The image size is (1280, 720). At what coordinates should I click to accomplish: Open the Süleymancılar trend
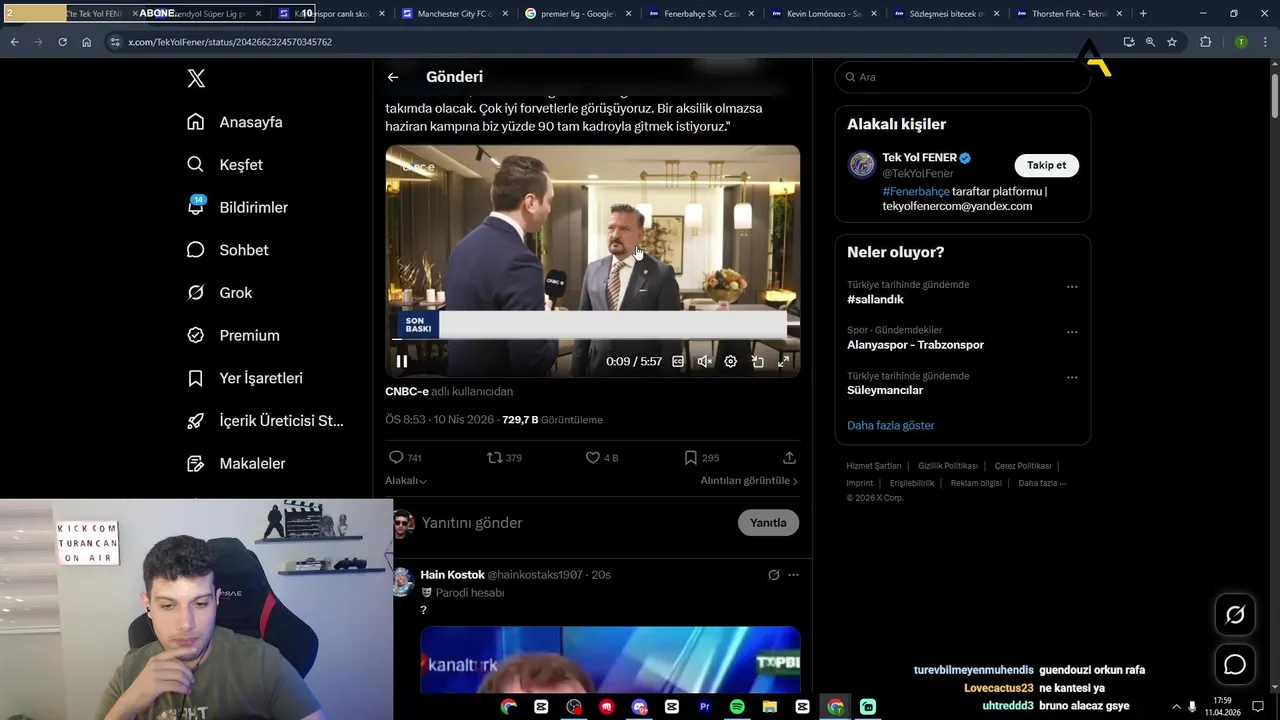click(885, 390)
